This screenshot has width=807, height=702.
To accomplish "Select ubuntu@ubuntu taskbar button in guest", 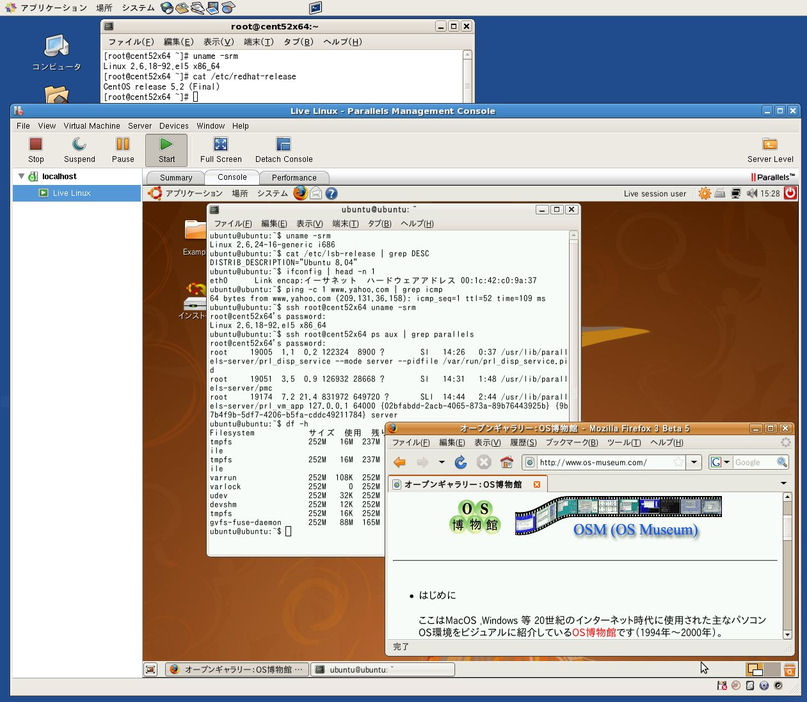I will click(383, 669).
